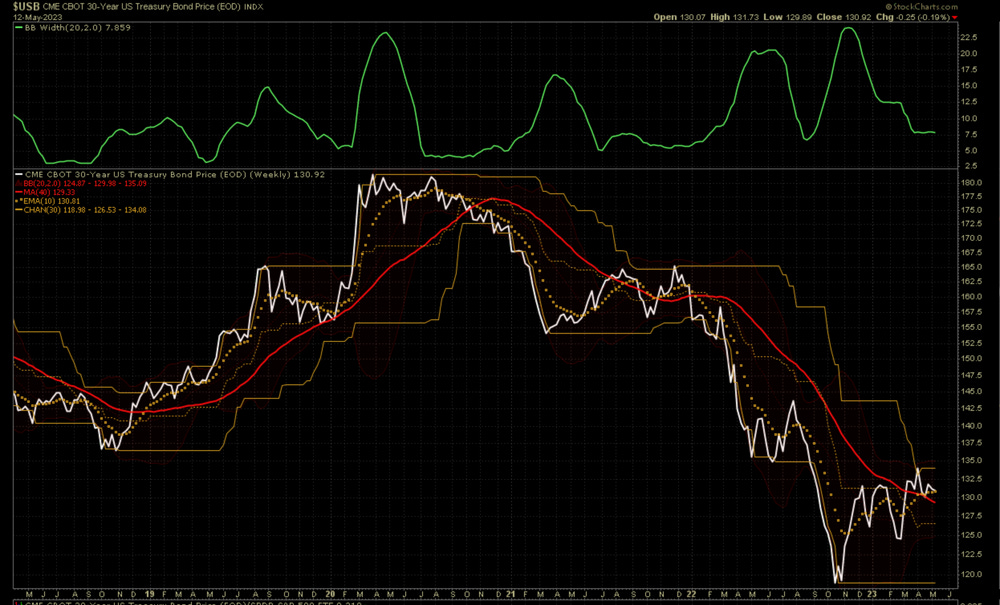Click the year 23 on time axis
1000x605 pixels.
click(x=871, y=594)
